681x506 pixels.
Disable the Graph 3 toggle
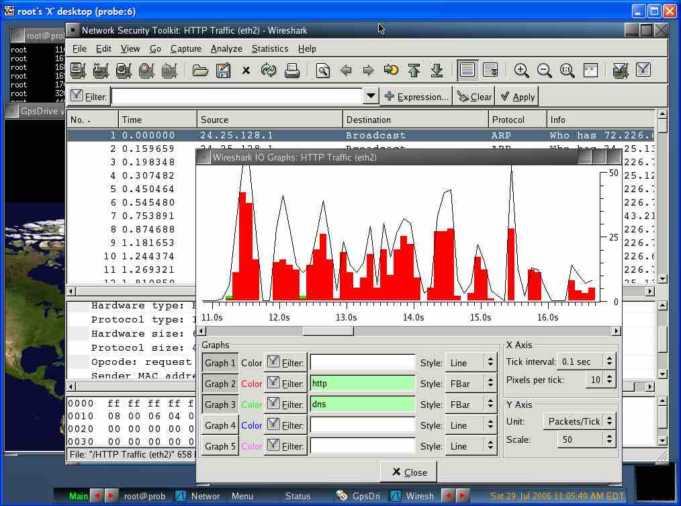(219, 404)
